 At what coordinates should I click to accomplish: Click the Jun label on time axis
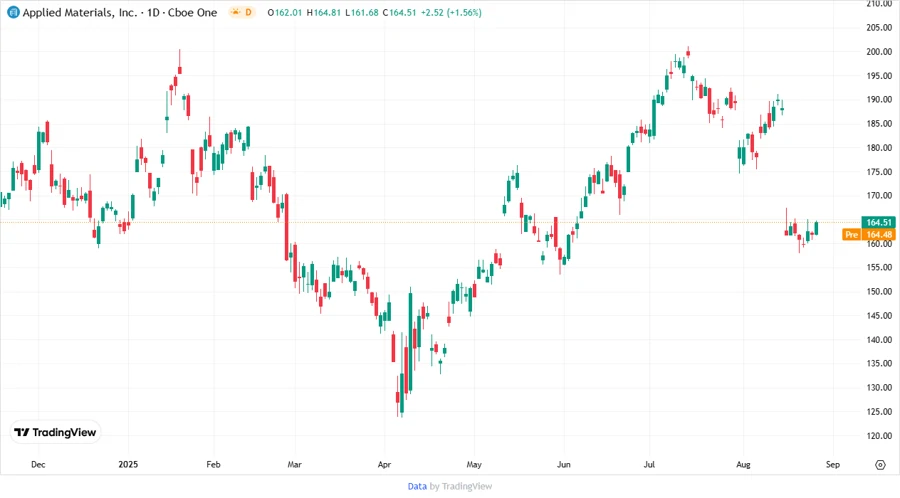point(564,464)
